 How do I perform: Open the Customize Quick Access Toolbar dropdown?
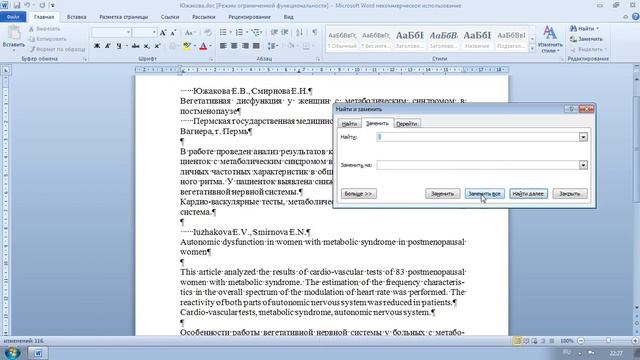[53, 6]
